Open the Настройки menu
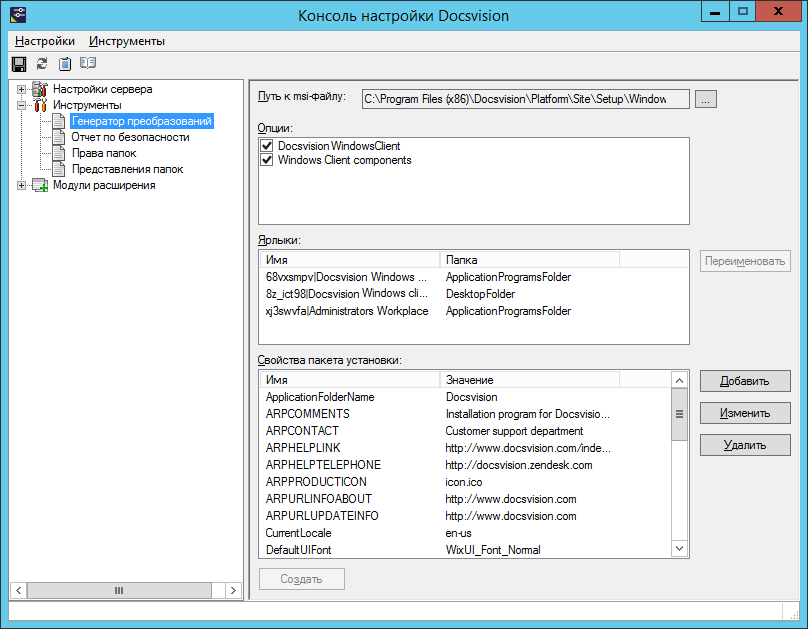This screenshot has width=808, height=629. tap(45, 41)
